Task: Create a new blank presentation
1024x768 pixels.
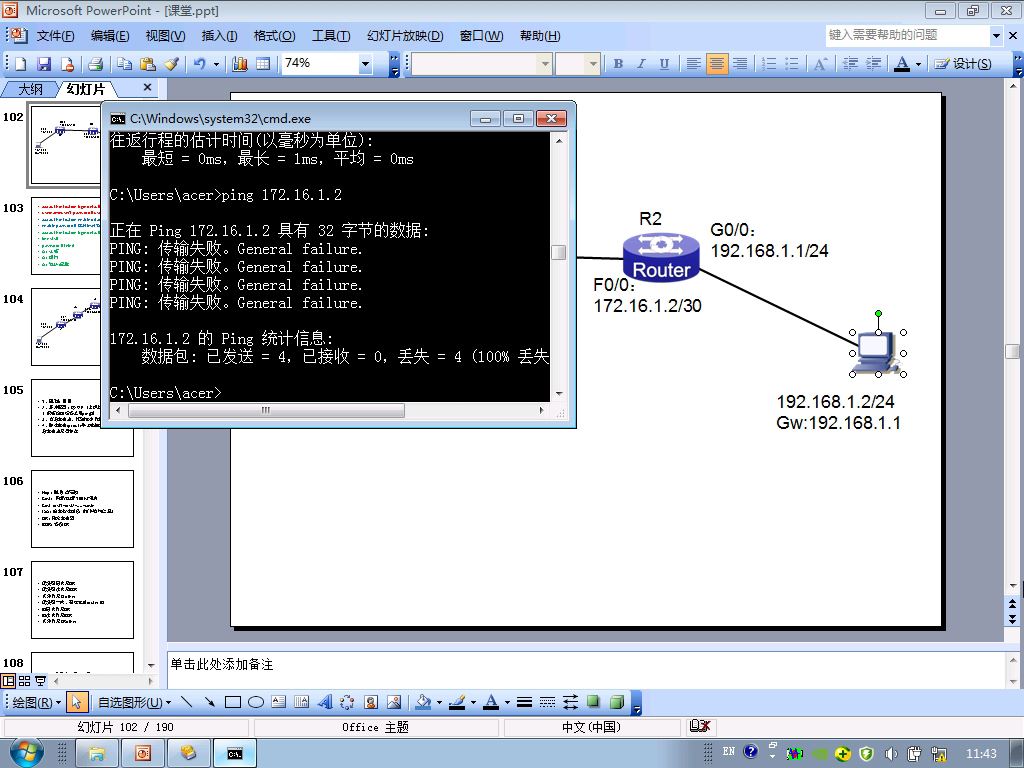Action: [21, 63]
